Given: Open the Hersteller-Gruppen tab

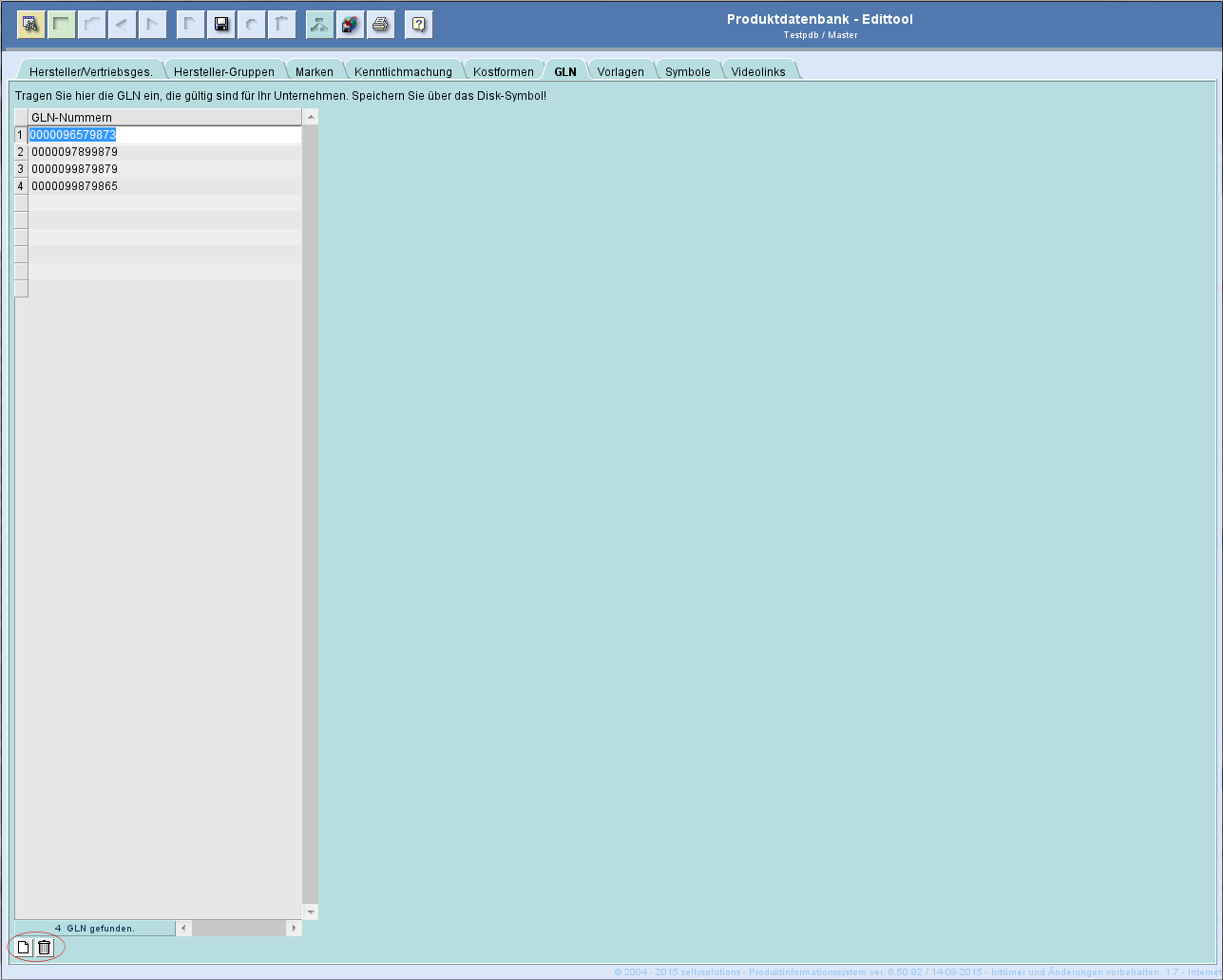Looking at the screenshot, I should tap(223, 71).
